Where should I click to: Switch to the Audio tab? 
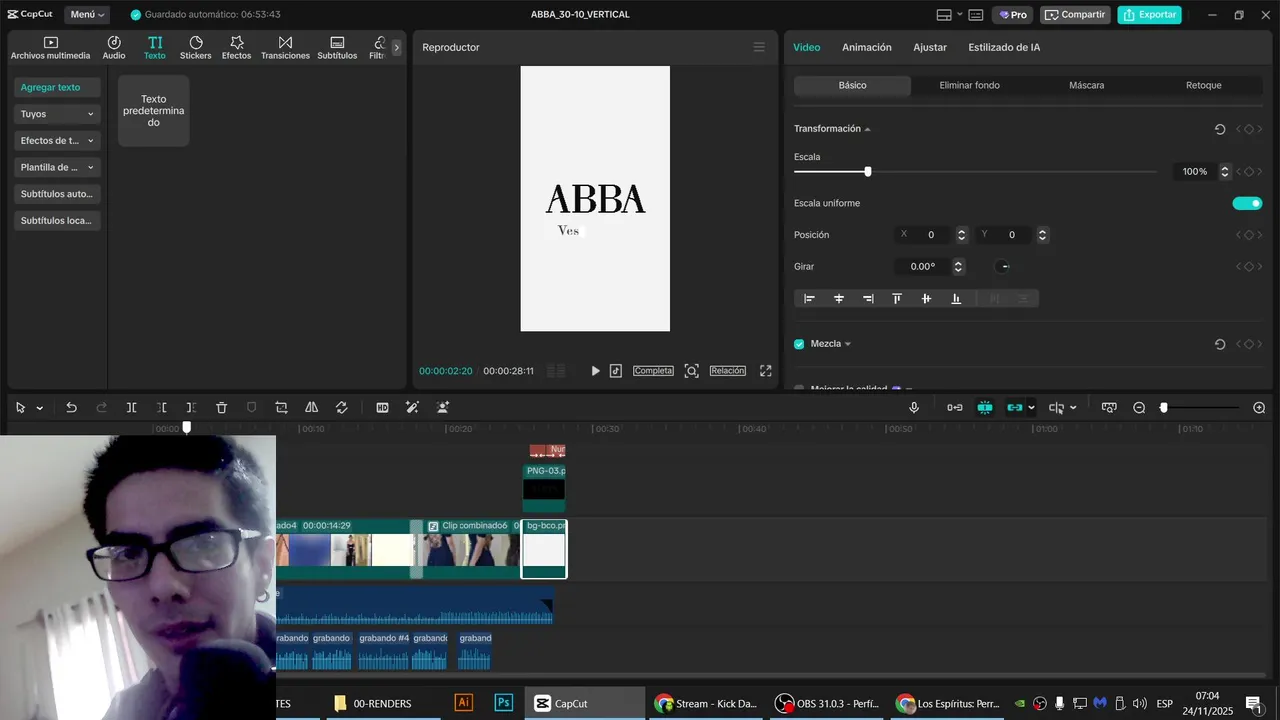pyautogui.click(x=114, y=47)
